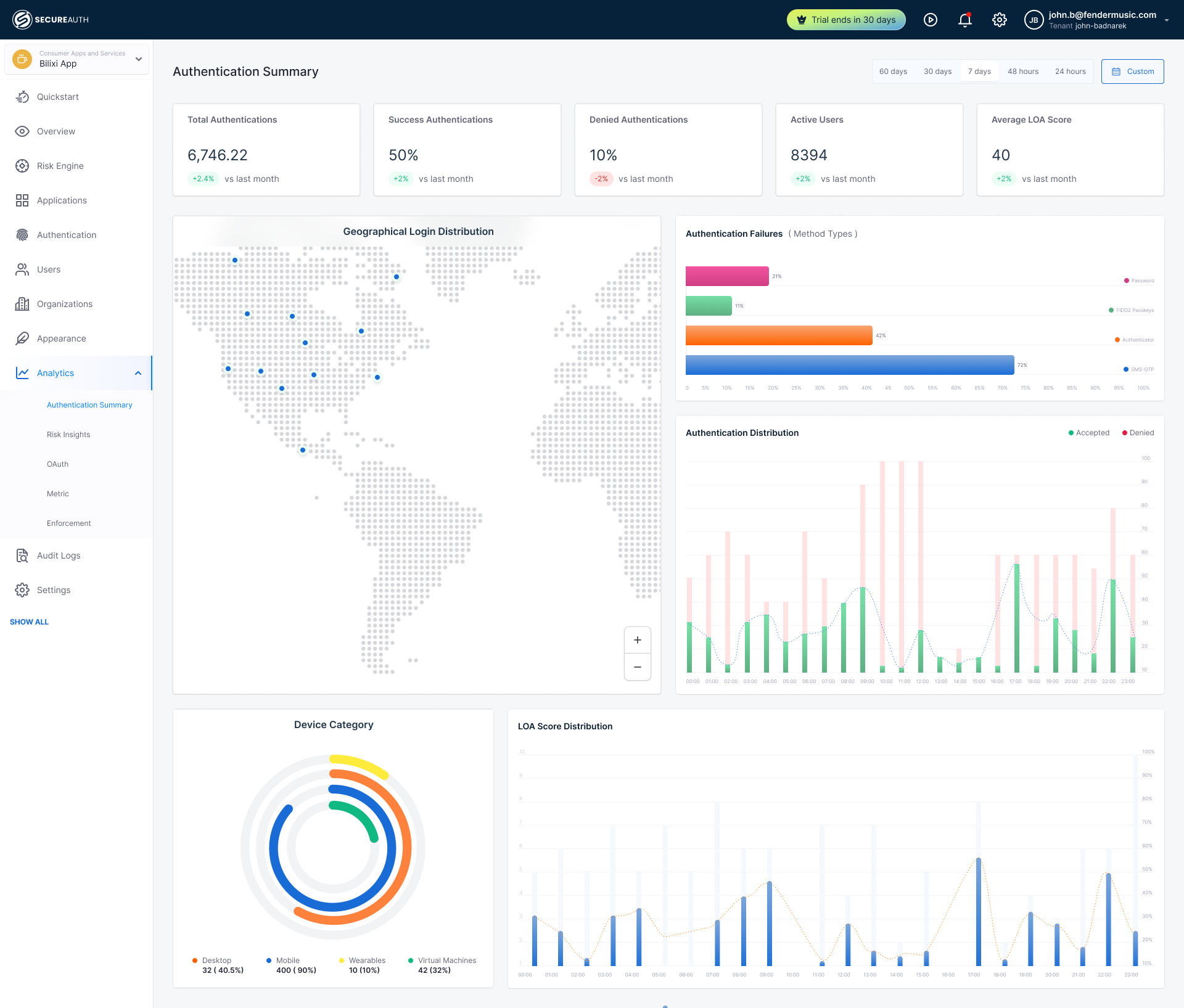Toggle the Denied series in Authentication Distribution legend
Screen dimensions: 1184x1008
tap(1138, 432)
